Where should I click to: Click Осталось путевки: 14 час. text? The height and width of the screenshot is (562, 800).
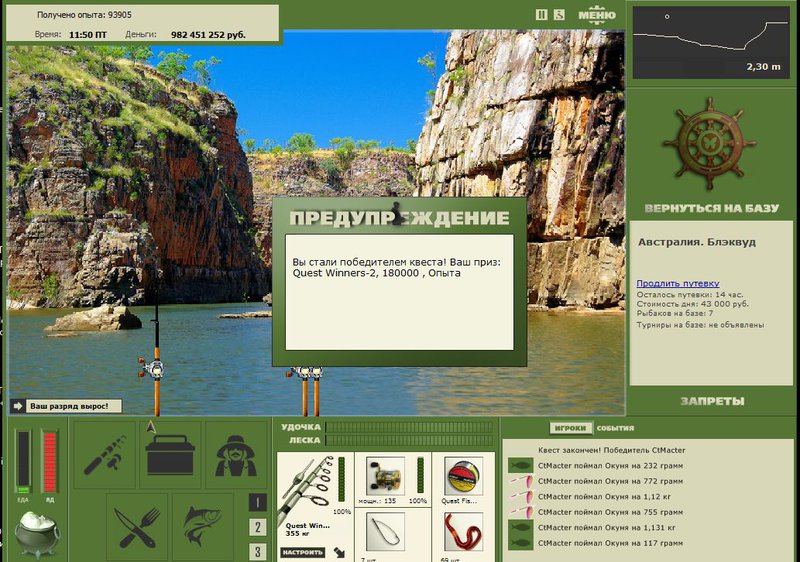tap(690, 294)
